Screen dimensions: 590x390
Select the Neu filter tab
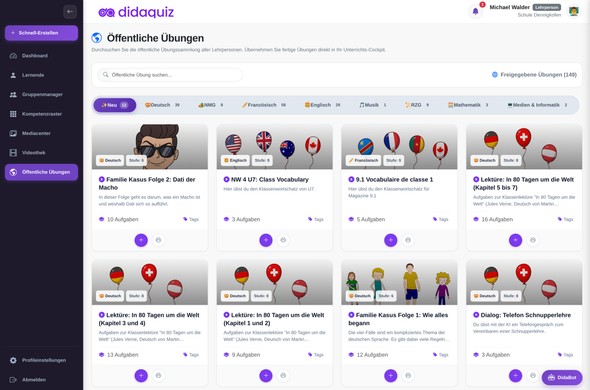tap(114, 105)
